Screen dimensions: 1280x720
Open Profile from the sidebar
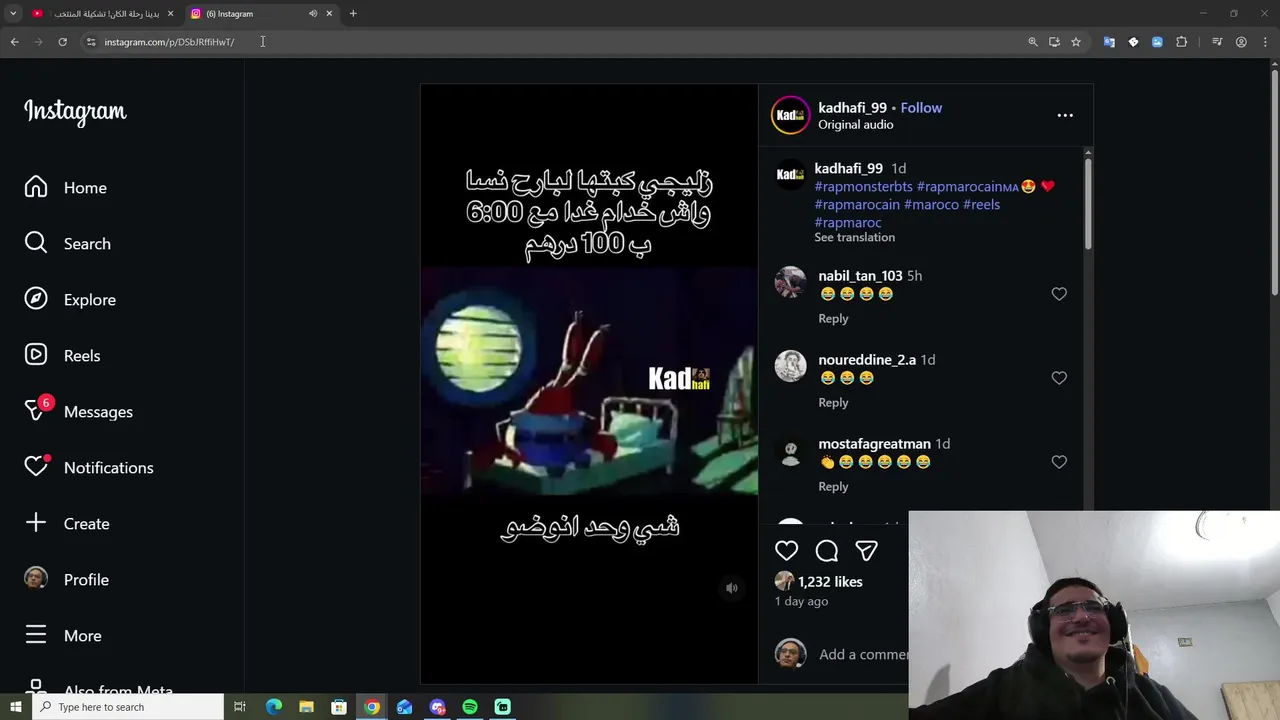pos(66,580)
